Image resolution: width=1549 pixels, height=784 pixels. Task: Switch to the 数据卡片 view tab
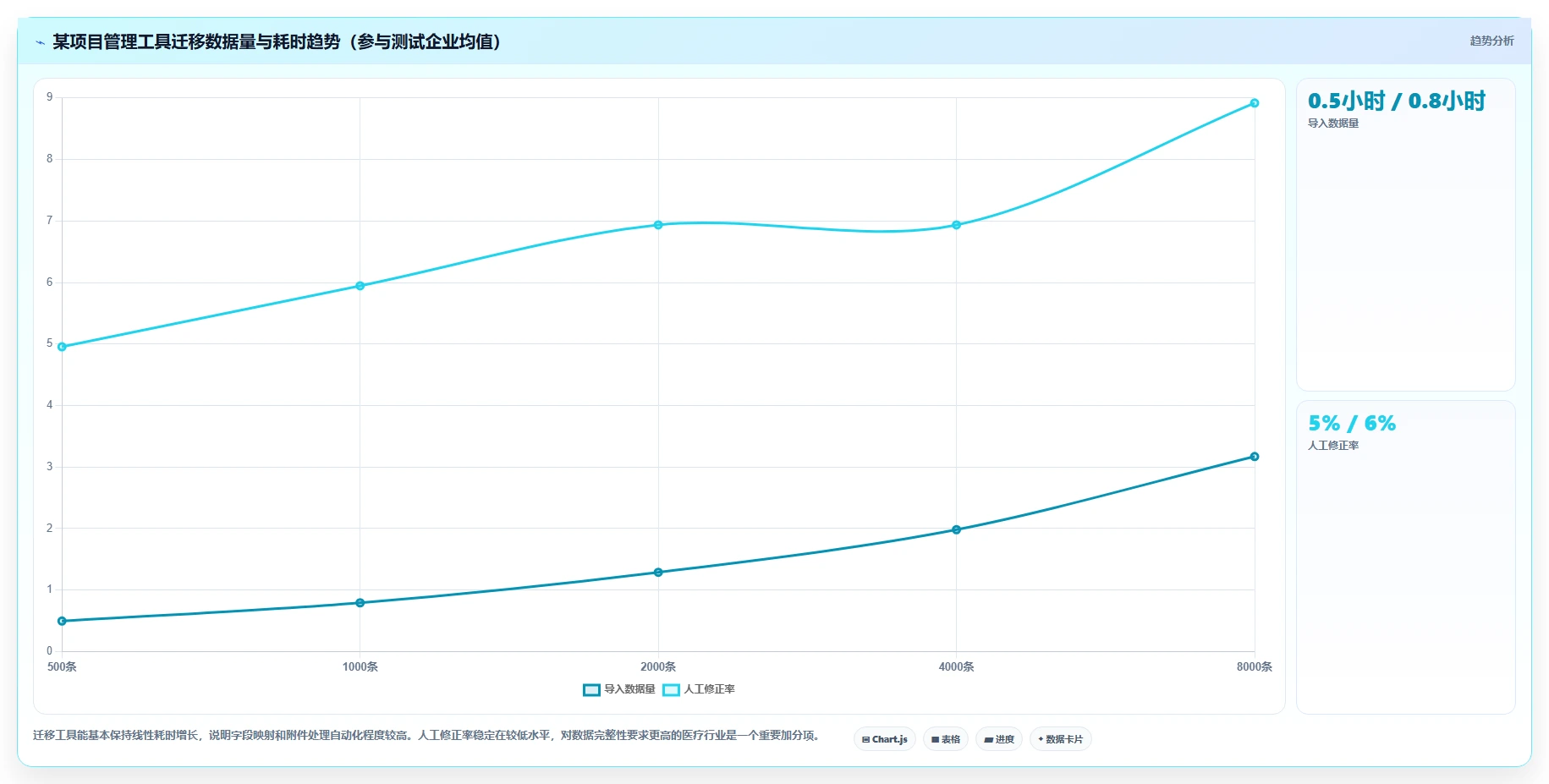pyautogui.click(x=1061, y=739)
